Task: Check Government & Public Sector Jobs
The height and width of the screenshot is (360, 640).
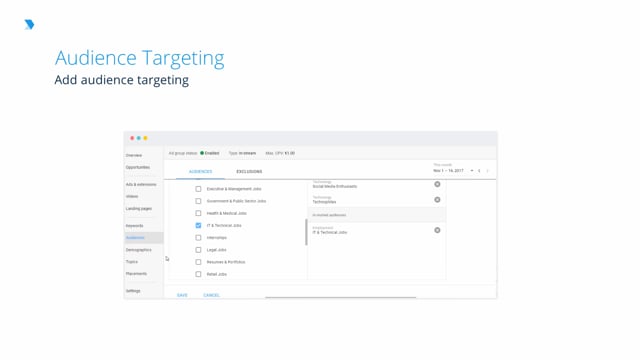Action: [198, 201]
